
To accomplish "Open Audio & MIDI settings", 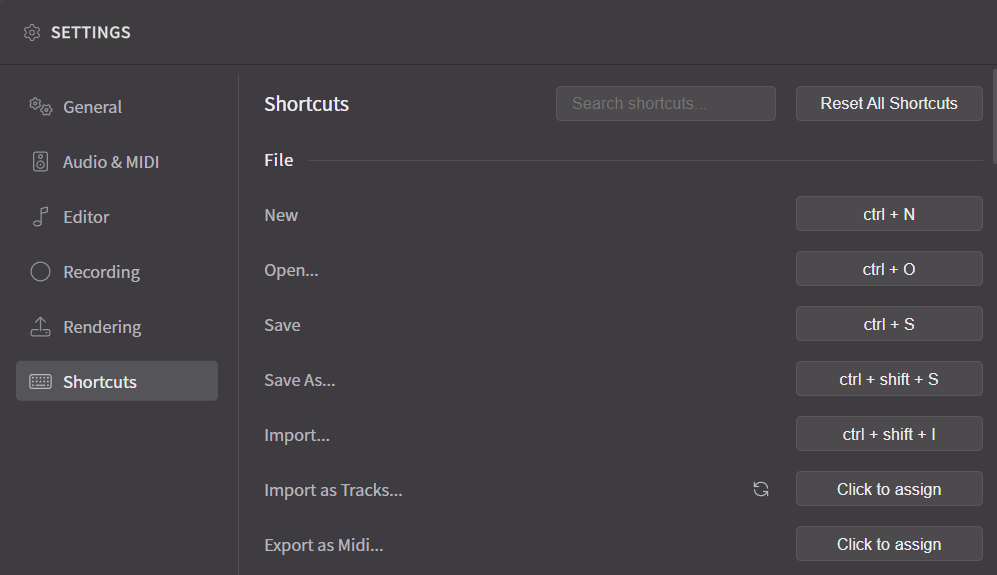I will point(117,162).
